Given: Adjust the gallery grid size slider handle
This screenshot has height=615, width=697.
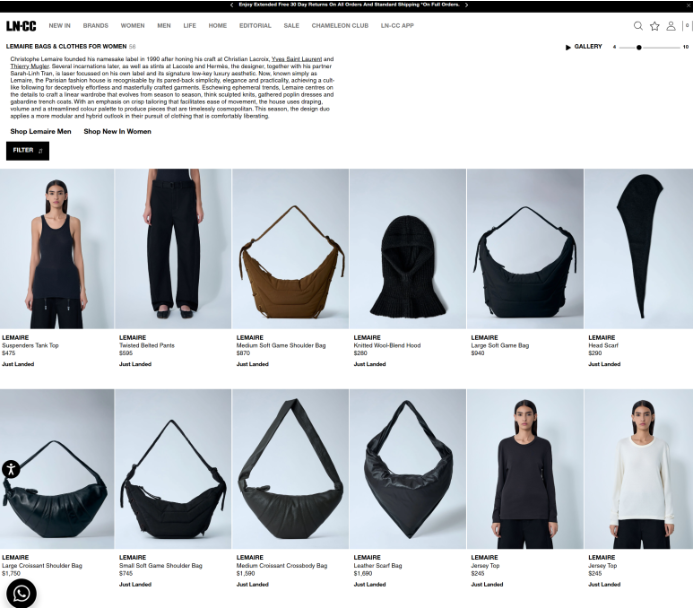Looking at the screenshot, I should click(x=639, y=47).
